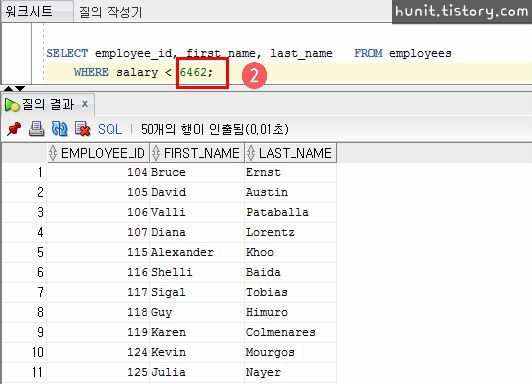This screenshot has width=532, height=384.
Task: Select first name cell Guy
Action: 197,312
